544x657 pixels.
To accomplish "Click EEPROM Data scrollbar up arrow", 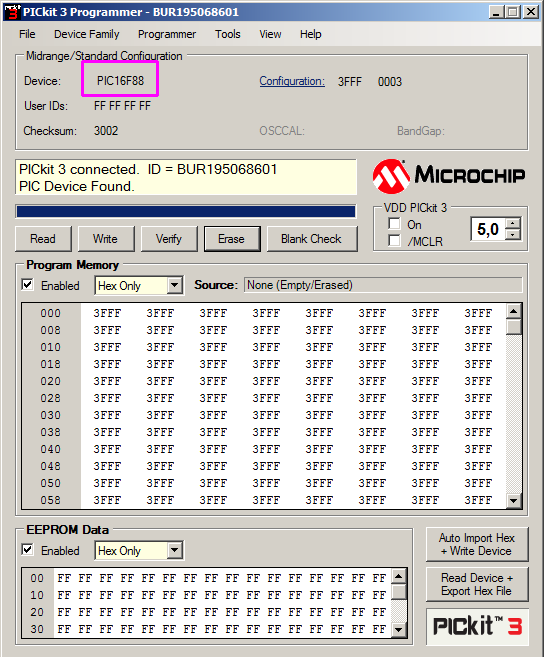I will pos(399,576).
